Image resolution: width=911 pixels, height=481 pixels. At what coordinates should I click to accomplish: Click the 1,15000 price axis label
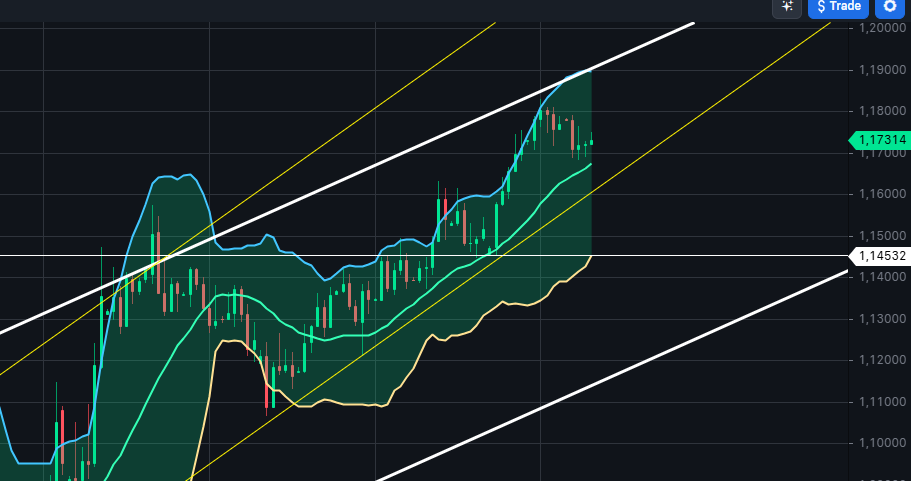click(882, 236)
